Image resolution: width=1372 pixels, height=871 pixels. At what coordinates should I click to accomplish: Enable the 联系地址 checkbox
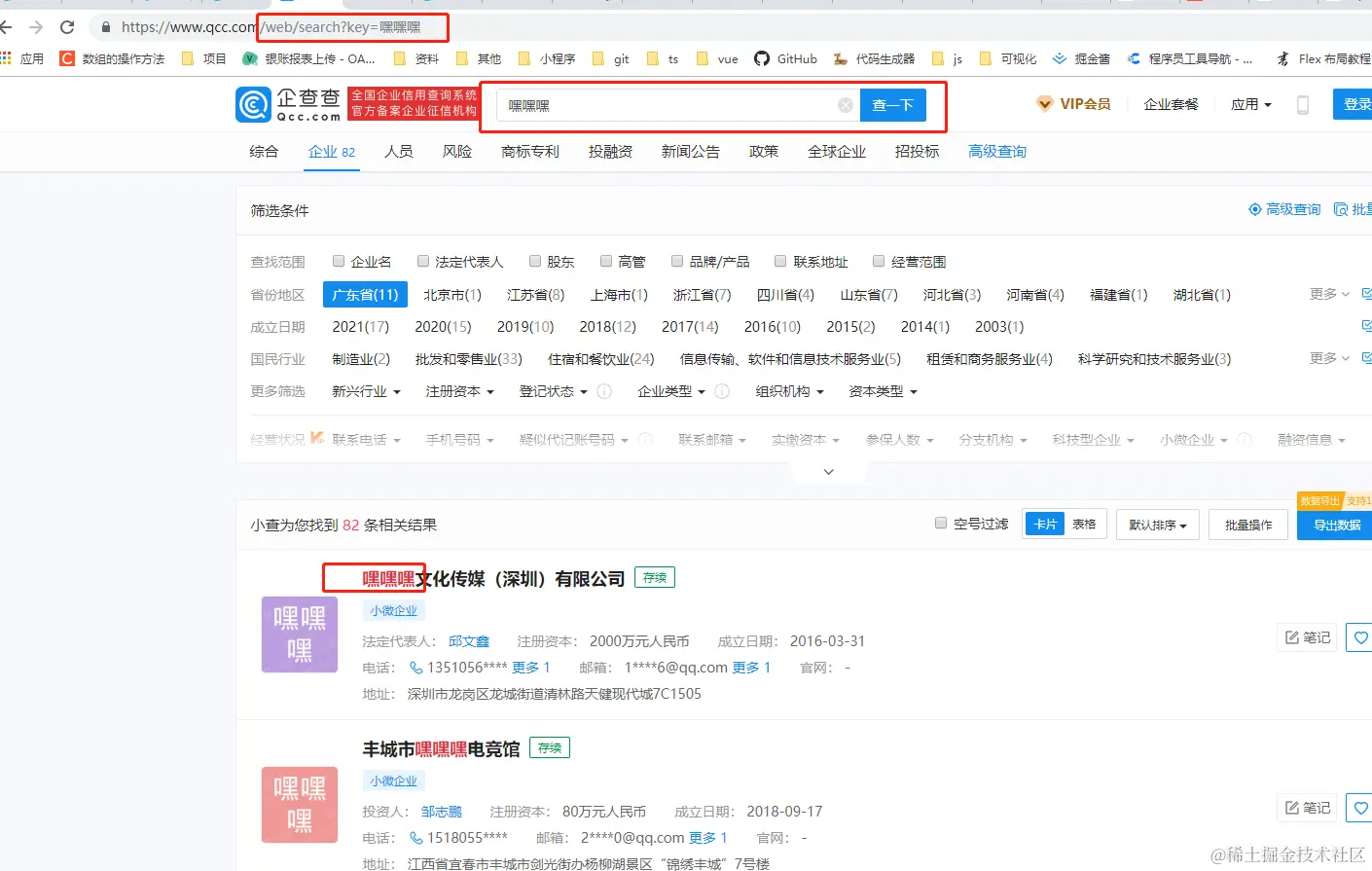coord(780,261)
